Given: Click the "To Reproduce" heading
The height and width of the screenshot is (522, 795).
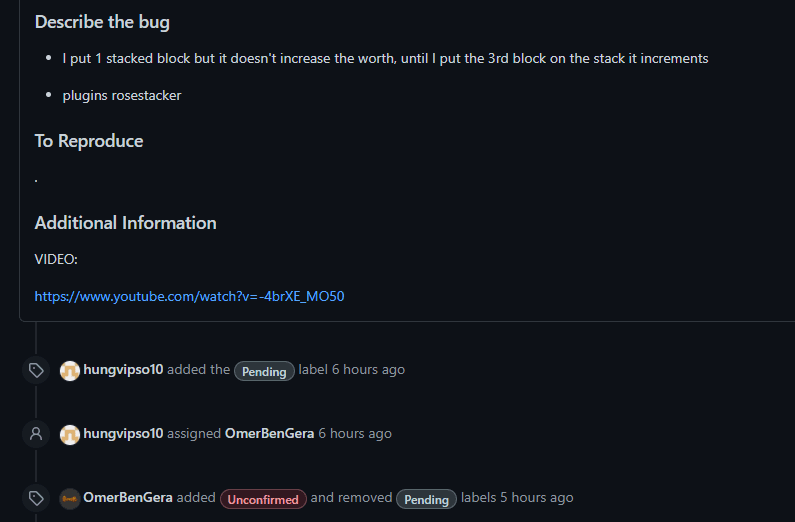Looking at the screenshot, I should (89, 141).
